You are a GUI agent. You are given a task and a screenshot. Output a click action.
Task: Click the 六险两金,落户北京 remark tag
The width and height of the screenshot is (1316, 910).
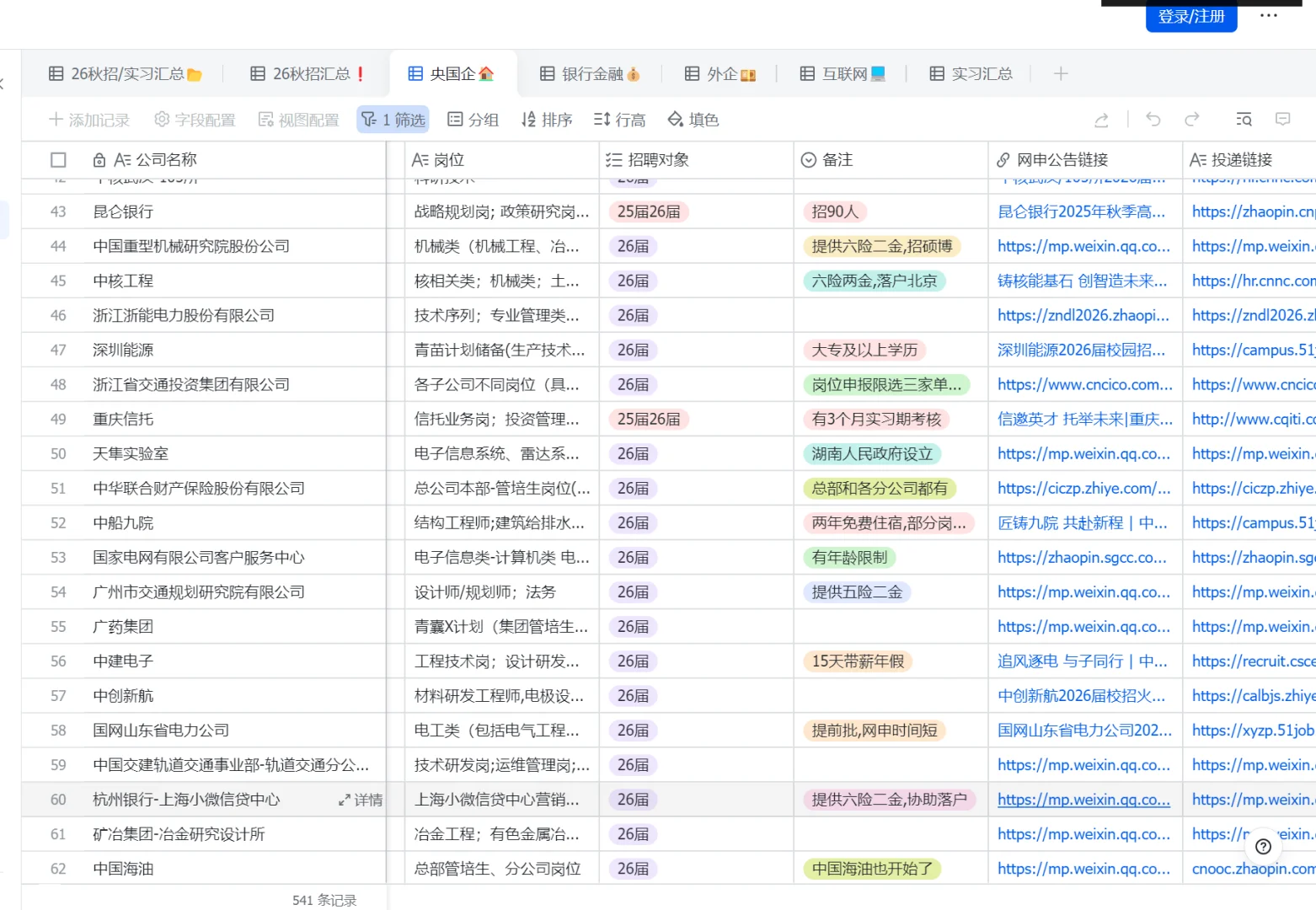(x=875, y=281)
